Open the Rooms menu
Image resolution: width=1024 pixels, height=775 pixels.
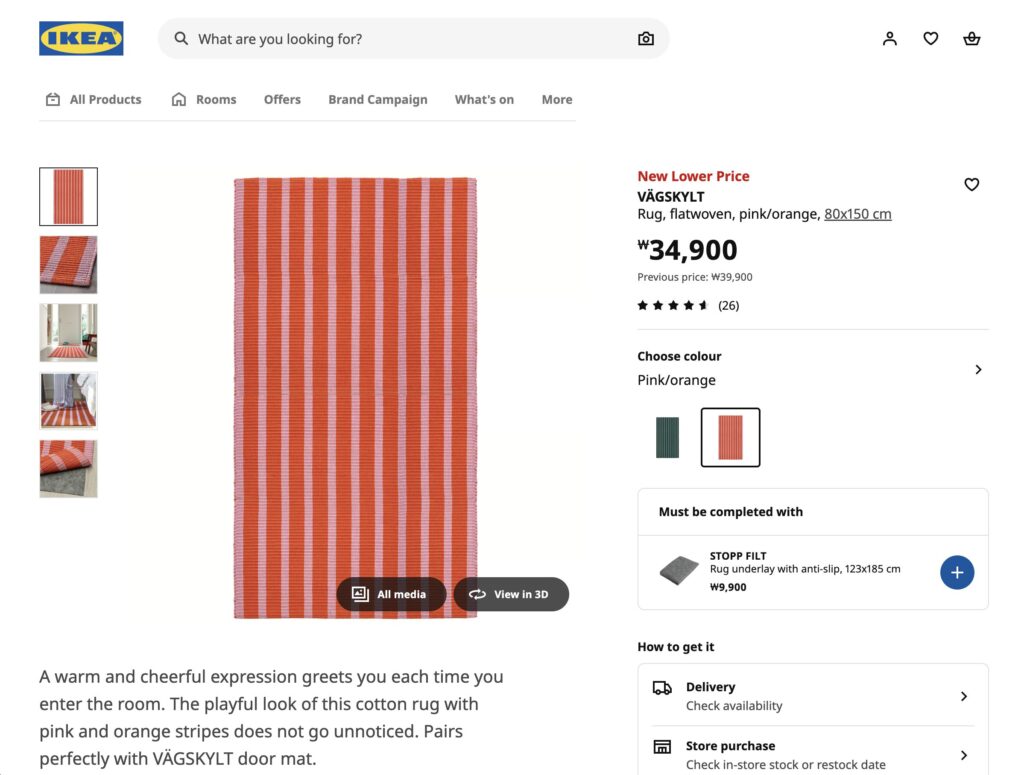pos(204,100)
